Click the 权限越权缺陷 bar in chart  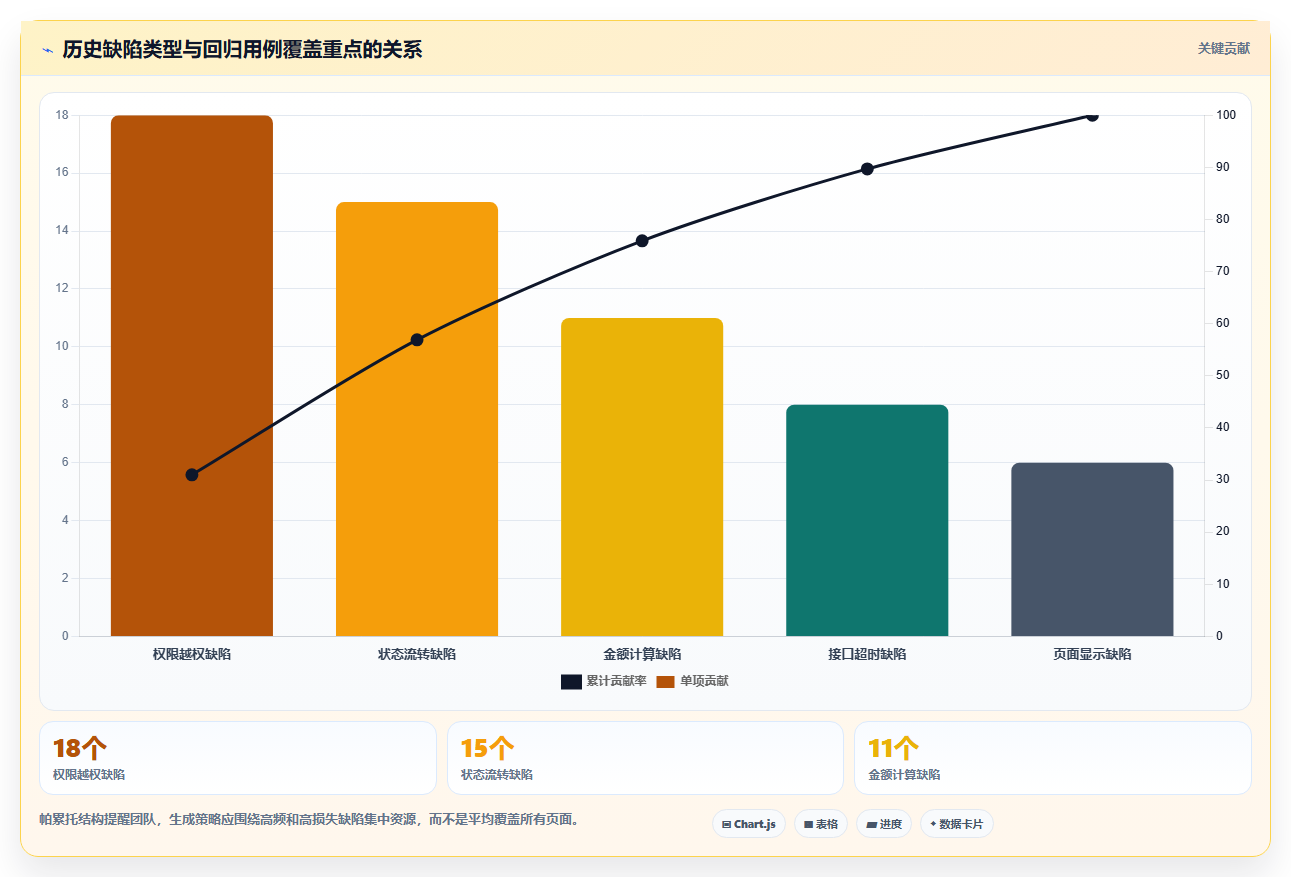click(192, 375)
